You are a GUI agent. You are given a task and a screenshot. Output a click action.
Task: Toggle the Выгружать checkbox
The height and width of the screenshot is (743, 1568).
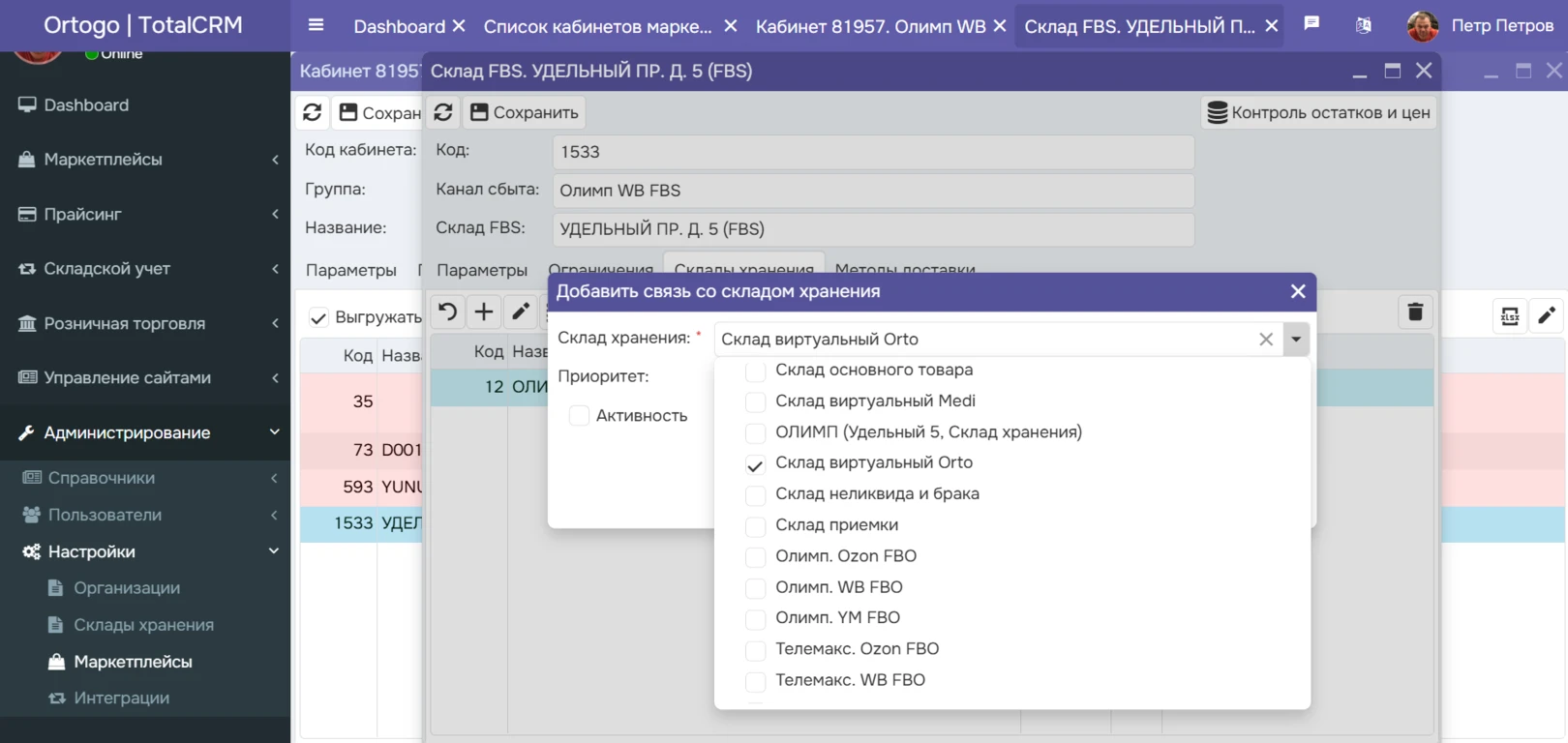pyautogui.click(x=318, y=317)
